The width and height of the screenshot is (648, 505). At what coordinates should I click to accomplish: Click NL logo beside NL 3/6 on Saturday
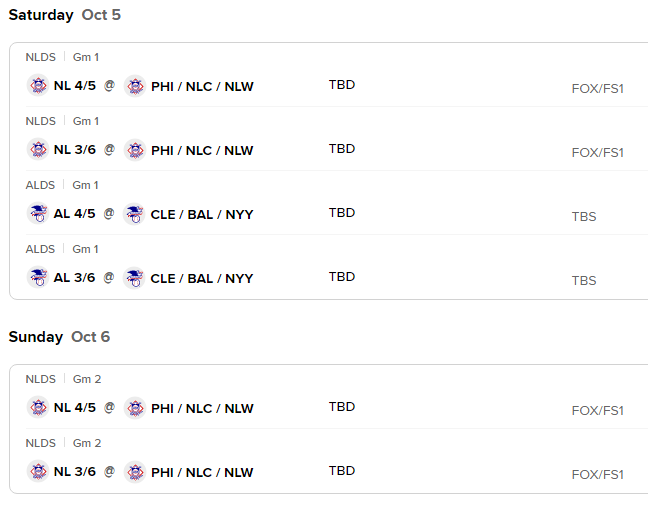(38, 149)
